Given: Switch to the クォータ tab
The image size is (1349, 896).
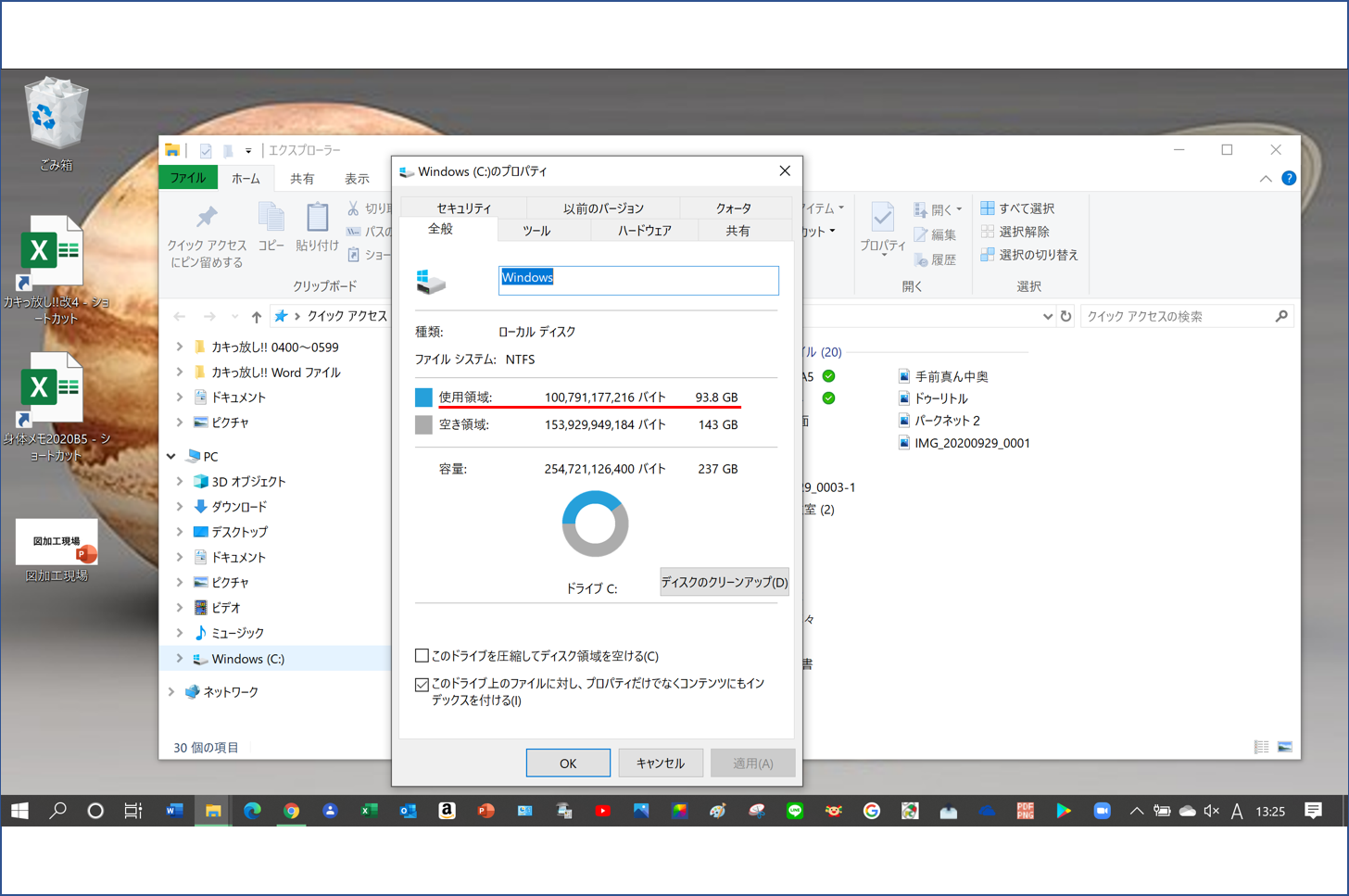Looking at the screenshot, I should [x=734, y=208].
